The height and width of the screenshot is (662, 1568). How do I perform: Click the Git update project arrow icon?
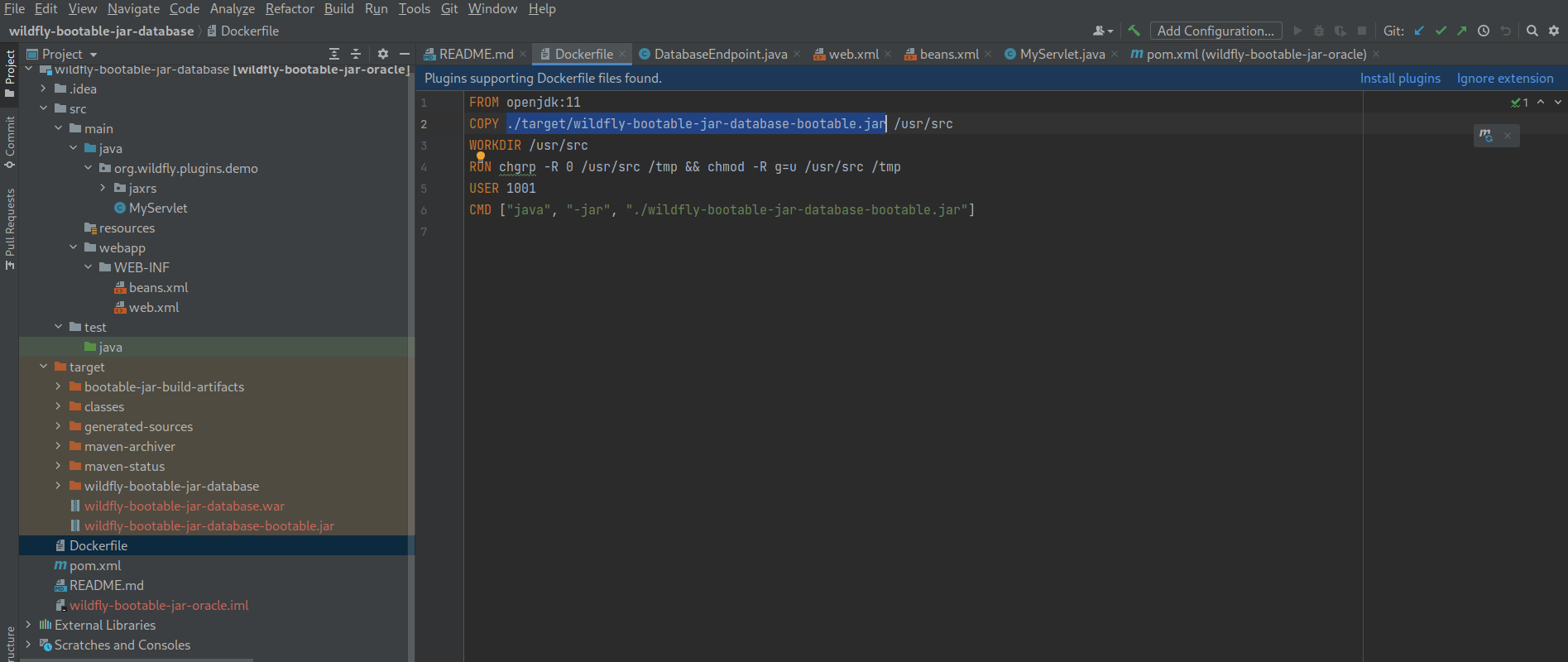pos(1419,31)
